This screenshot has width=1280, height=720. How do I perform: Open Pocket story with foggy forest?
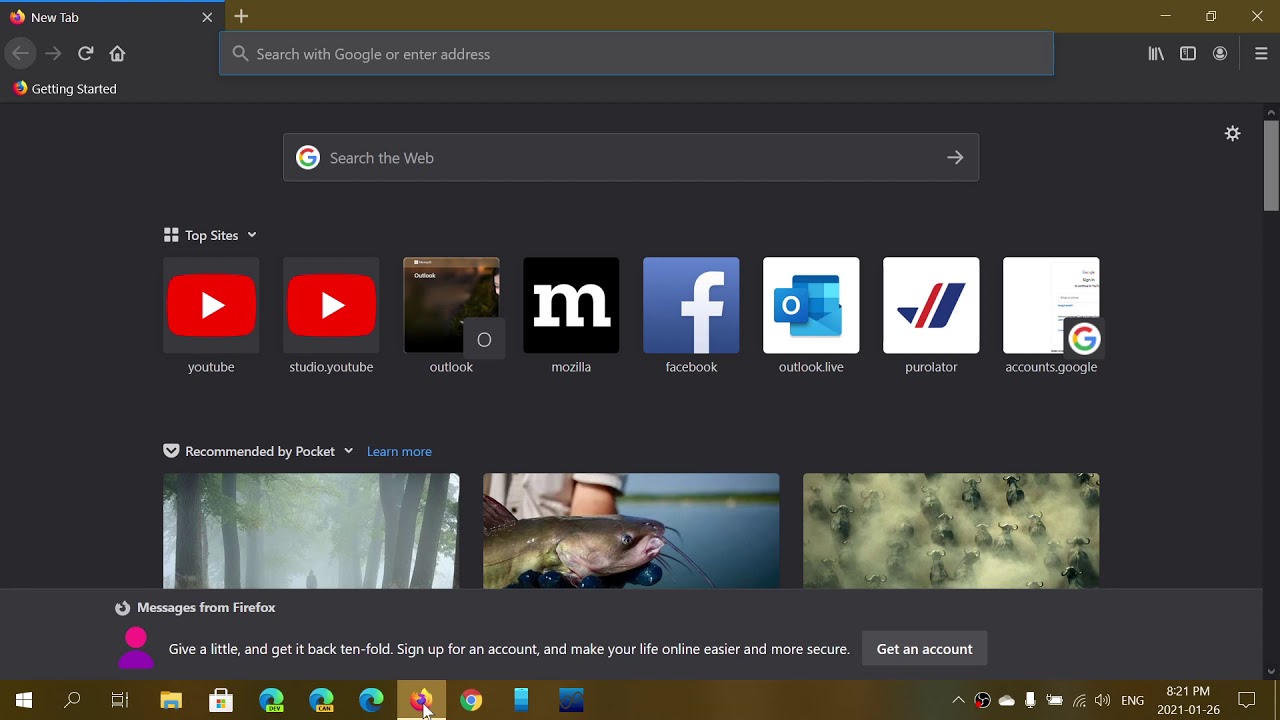(311, 531)
